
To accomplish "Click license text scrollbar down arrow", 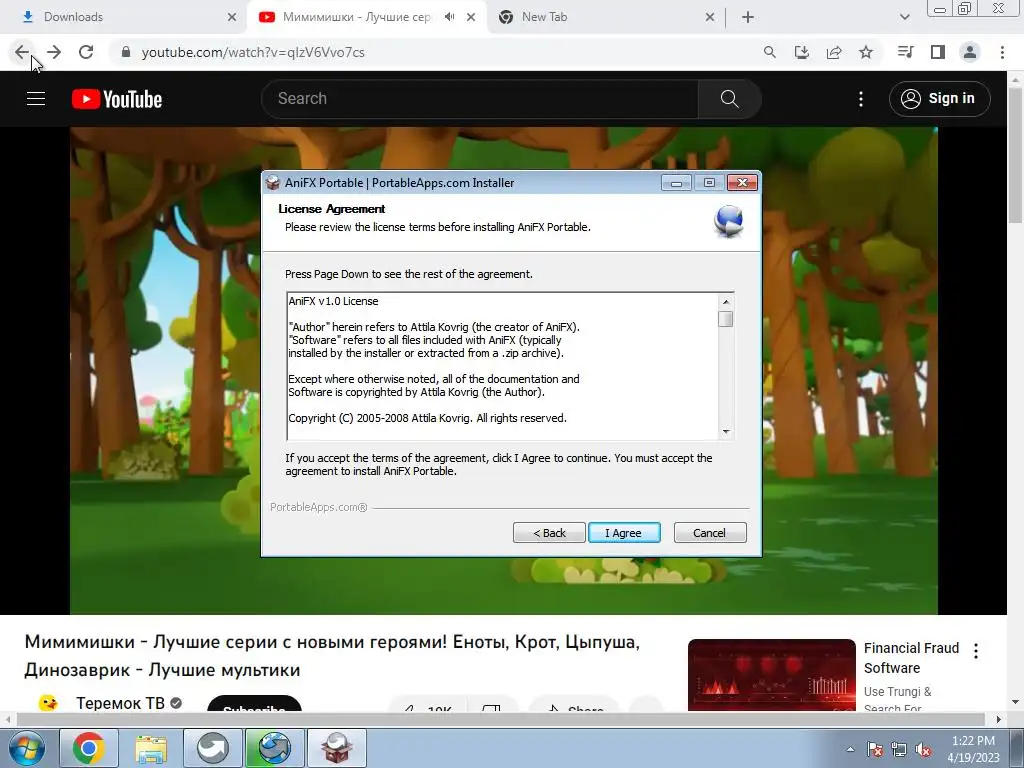I will pyautogui.click(x=726, y=432).
